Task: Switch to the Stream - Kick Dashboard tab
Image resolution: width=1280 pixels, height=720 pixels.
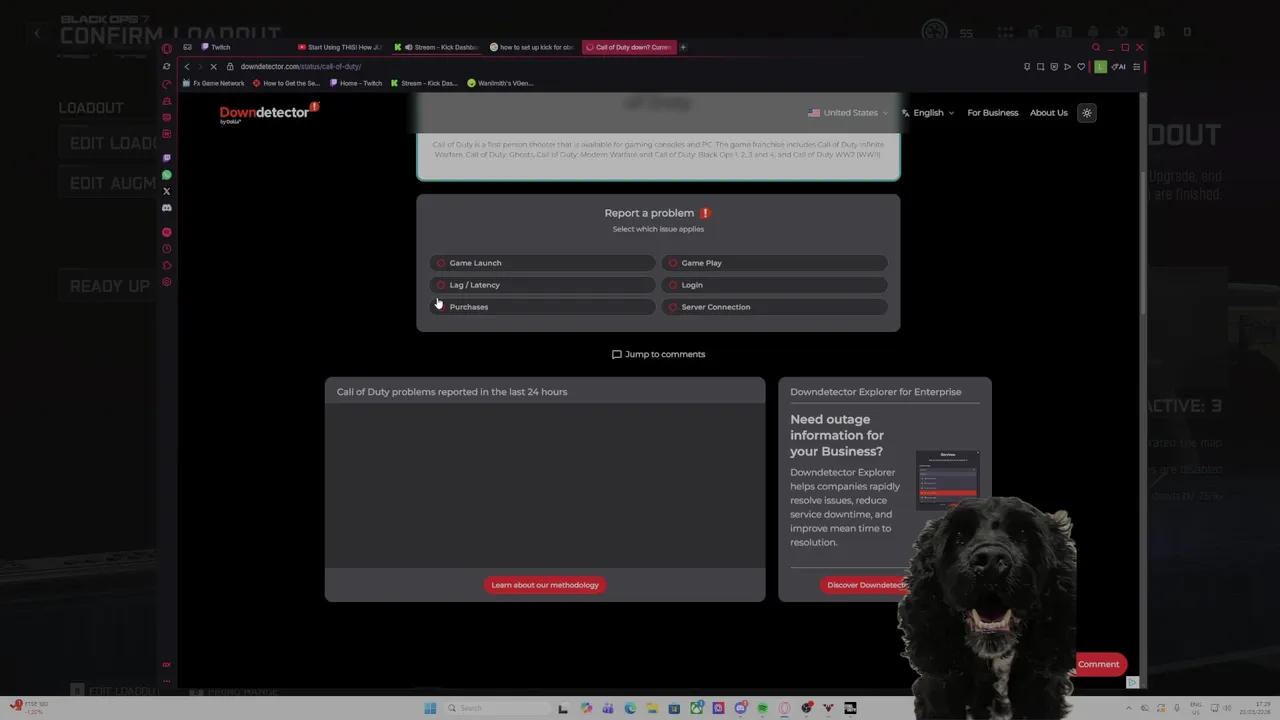Action: 436,47
